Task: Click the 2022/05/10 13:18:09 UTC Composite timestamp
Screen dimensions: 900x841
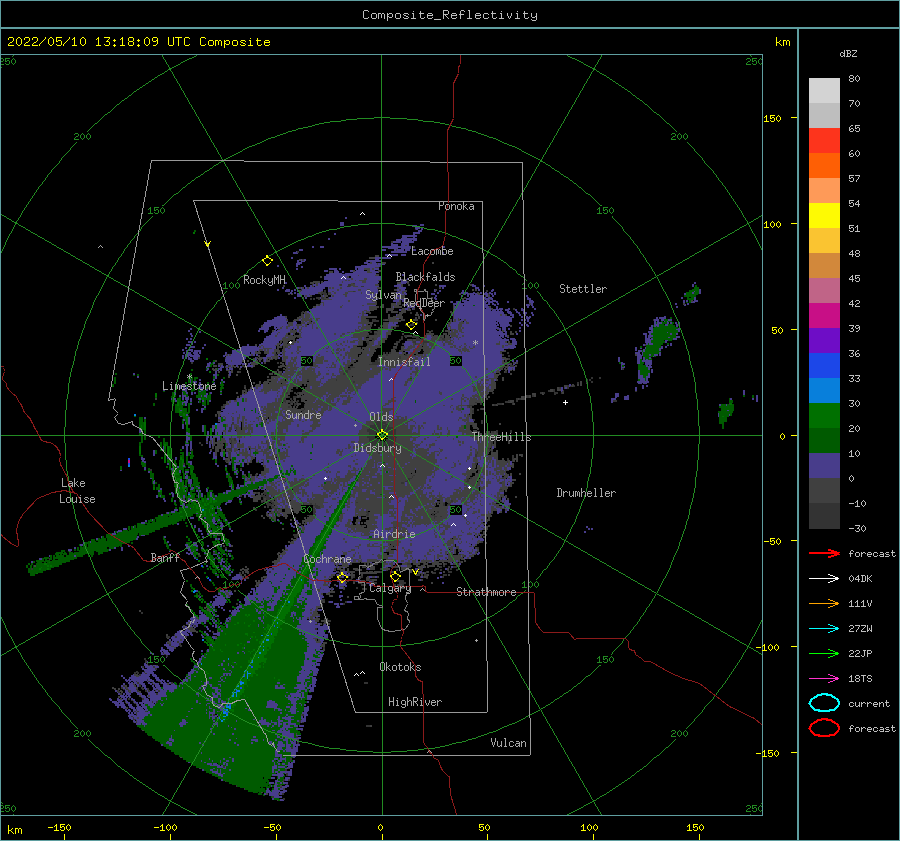Action: (138, 42)
